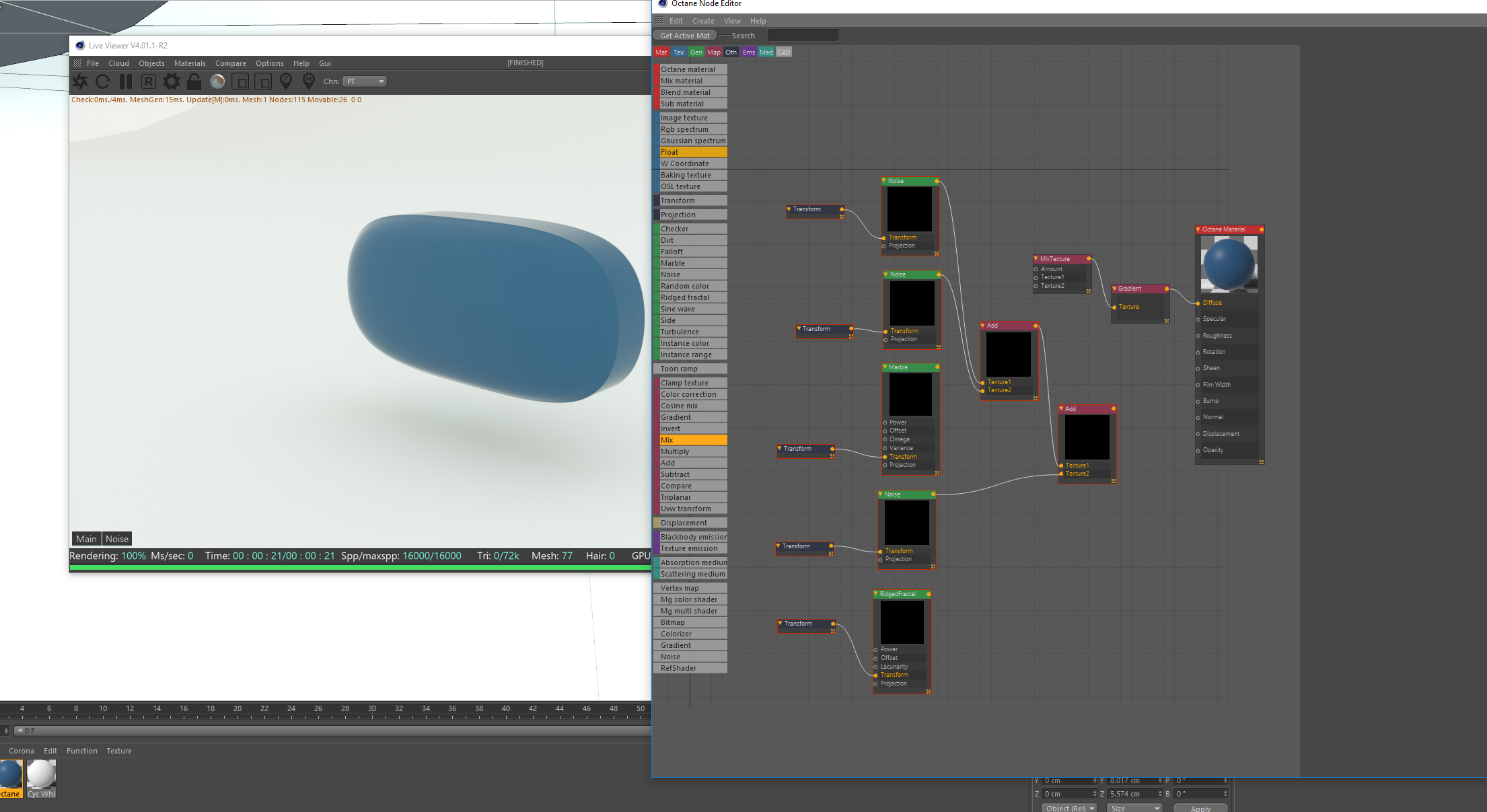Click the clay mode sphere icon

pos(217,81)
